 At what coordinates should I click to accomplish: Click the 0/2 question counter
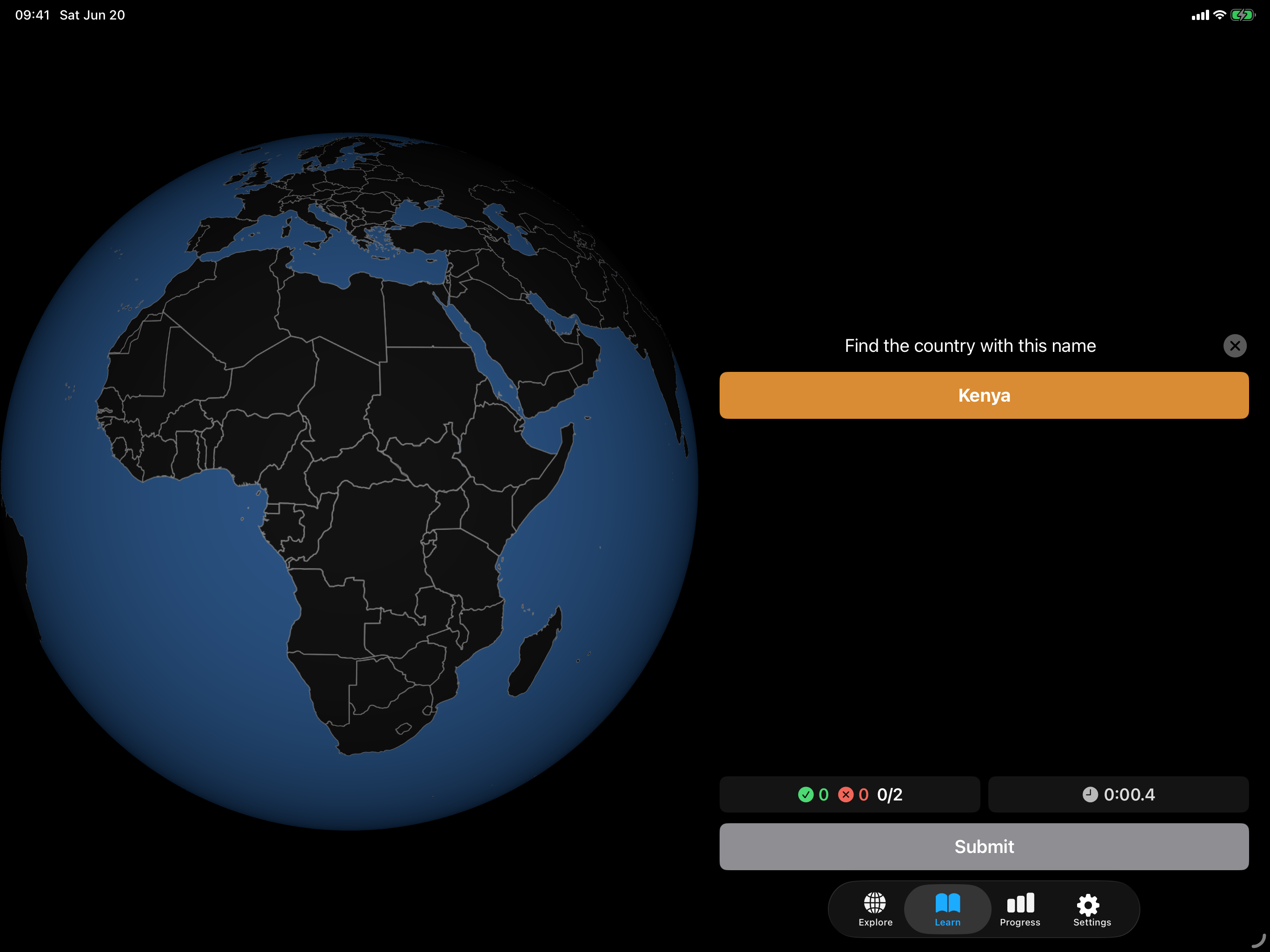(x=889, y=794)
